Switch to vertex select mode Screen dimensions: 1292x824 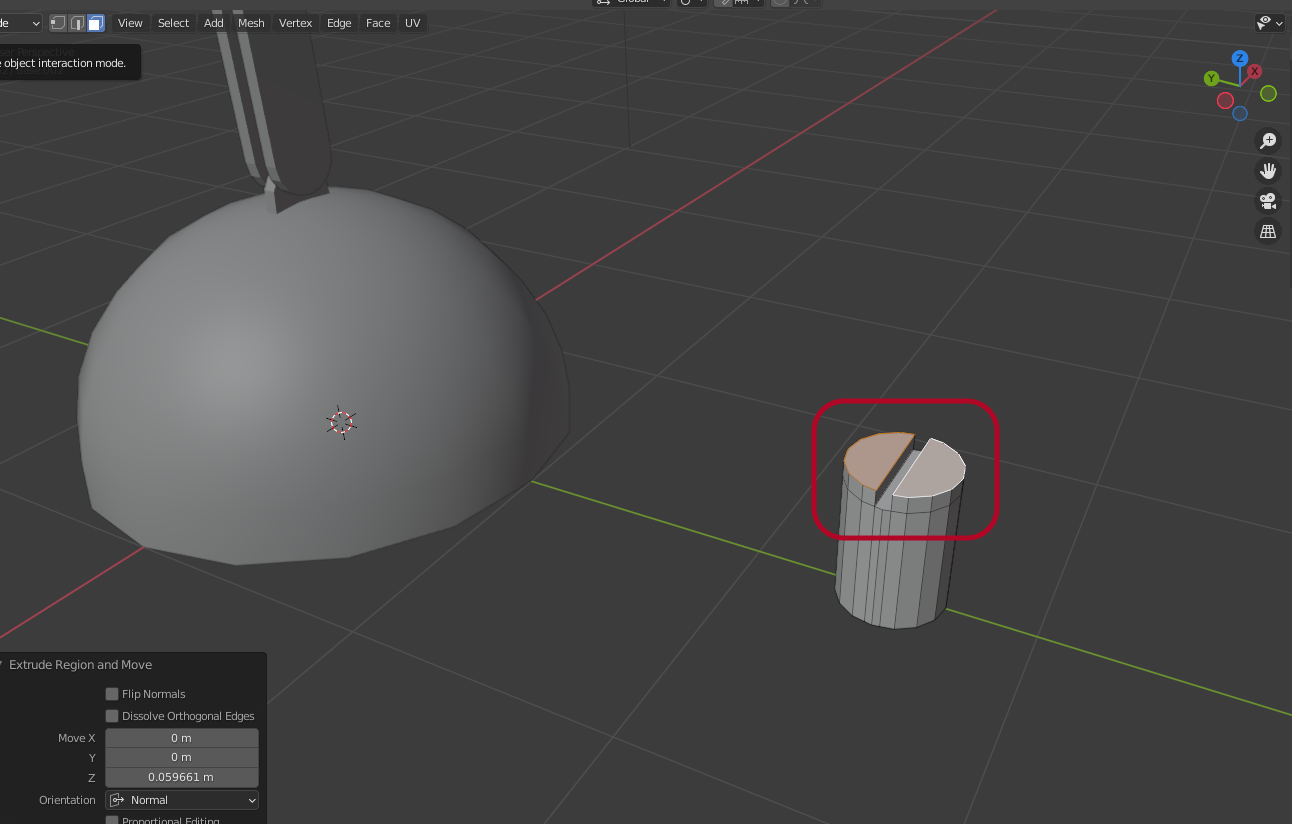[58, 23]
